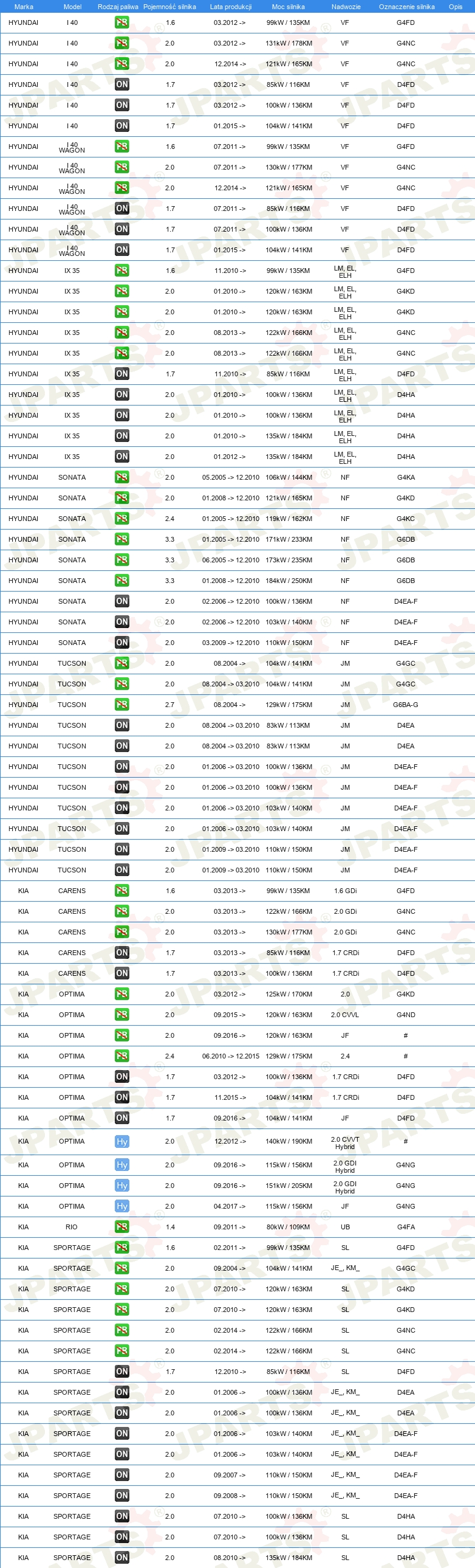Click power cell 80kW / 109KM

tap(289, 1227)
